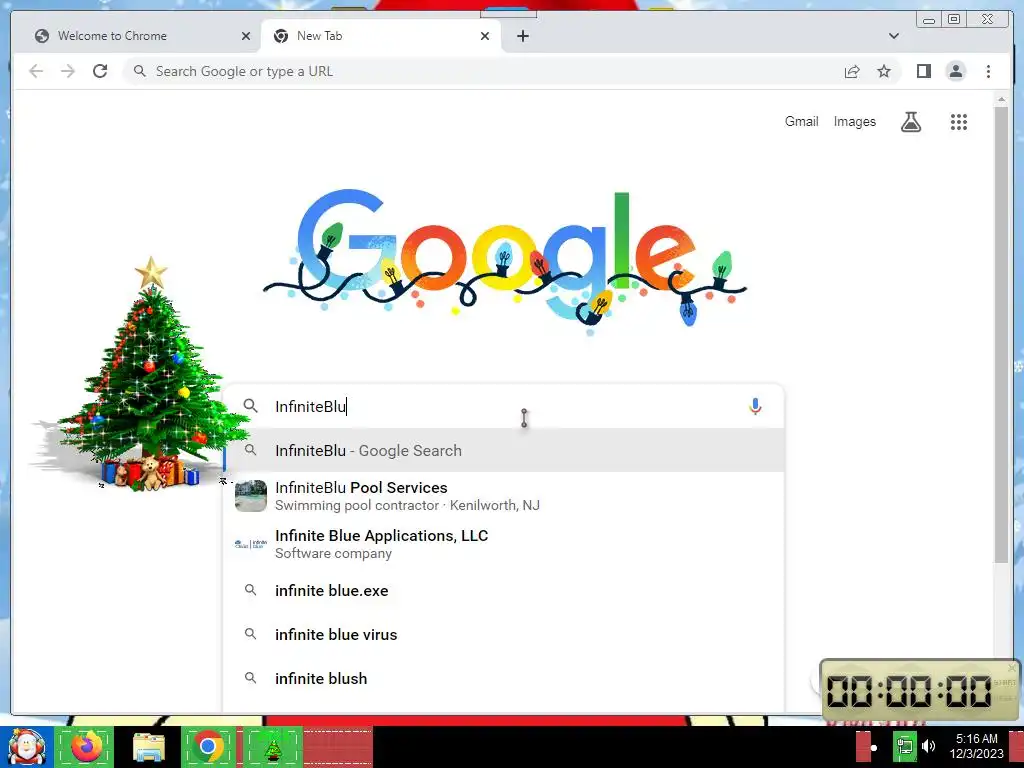
Task: Click the magnifier icon beside 'infinite blush'
Action: (251, 678)
